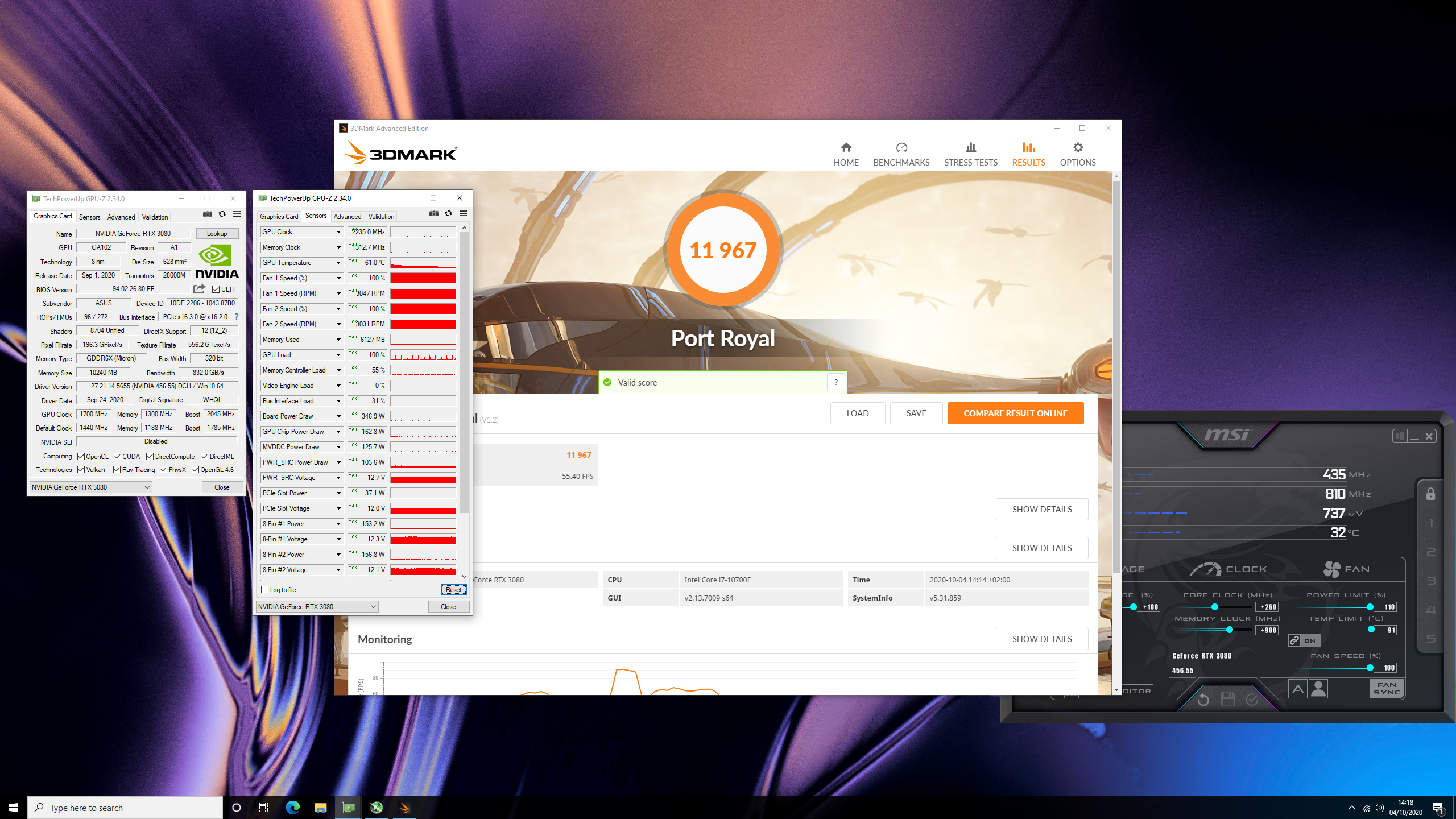Open GPU selector dropdown in GPU-Z Sensors window

coord(317,606)
